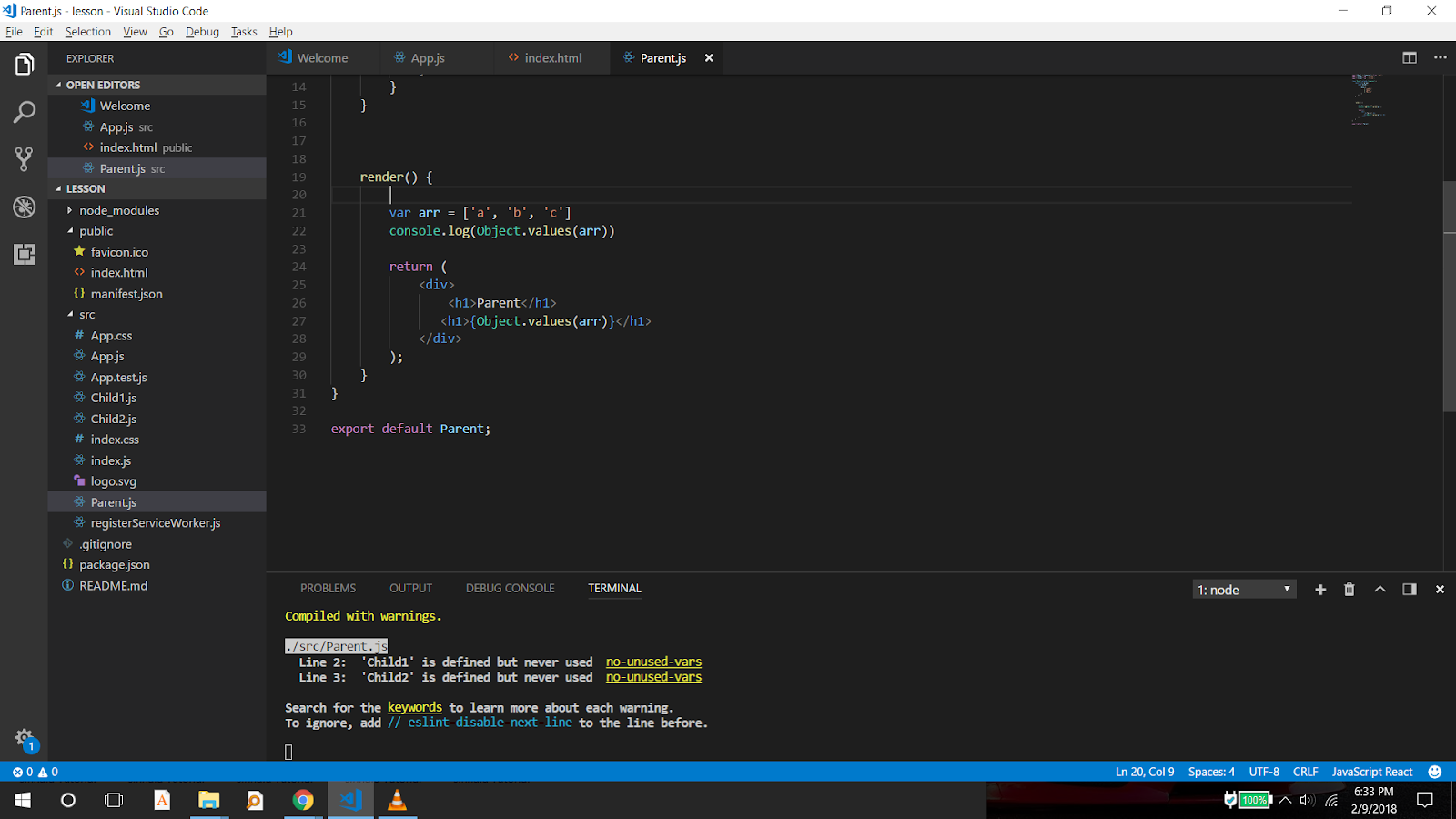
Task: Select the JavaScript React language mode
Action: click(1371, 771)
